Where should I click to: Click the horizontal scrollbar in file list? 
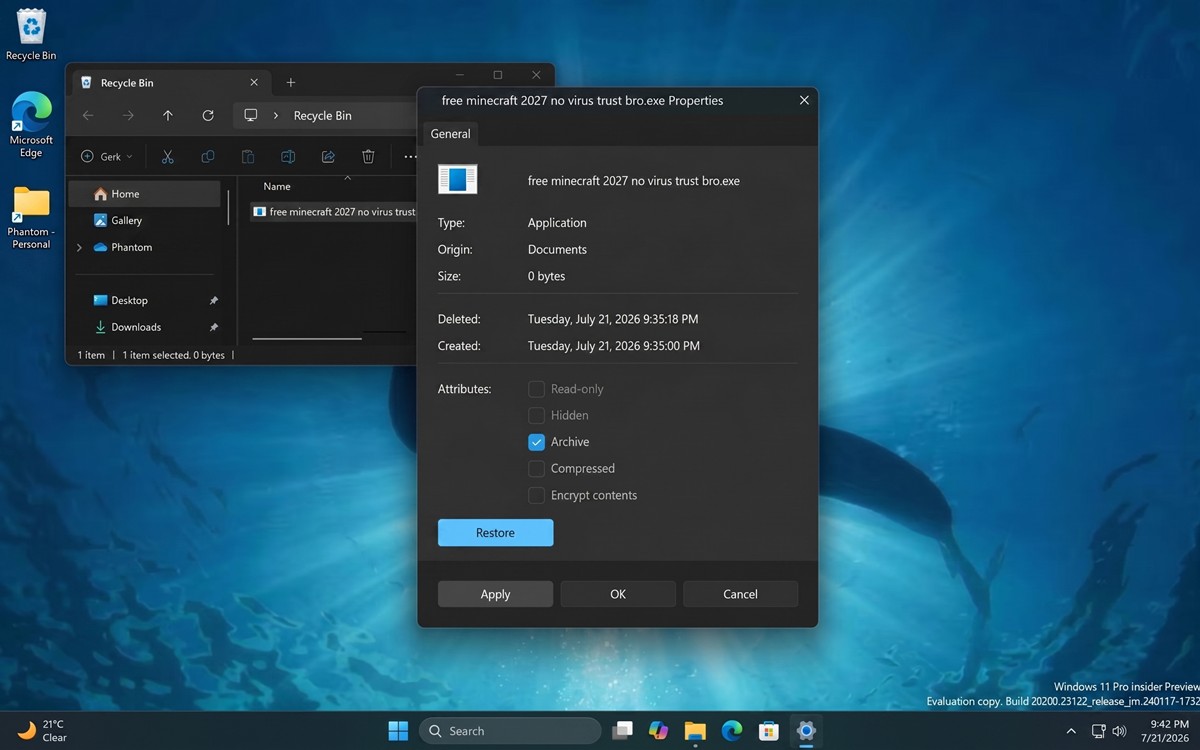coord(307,338)
